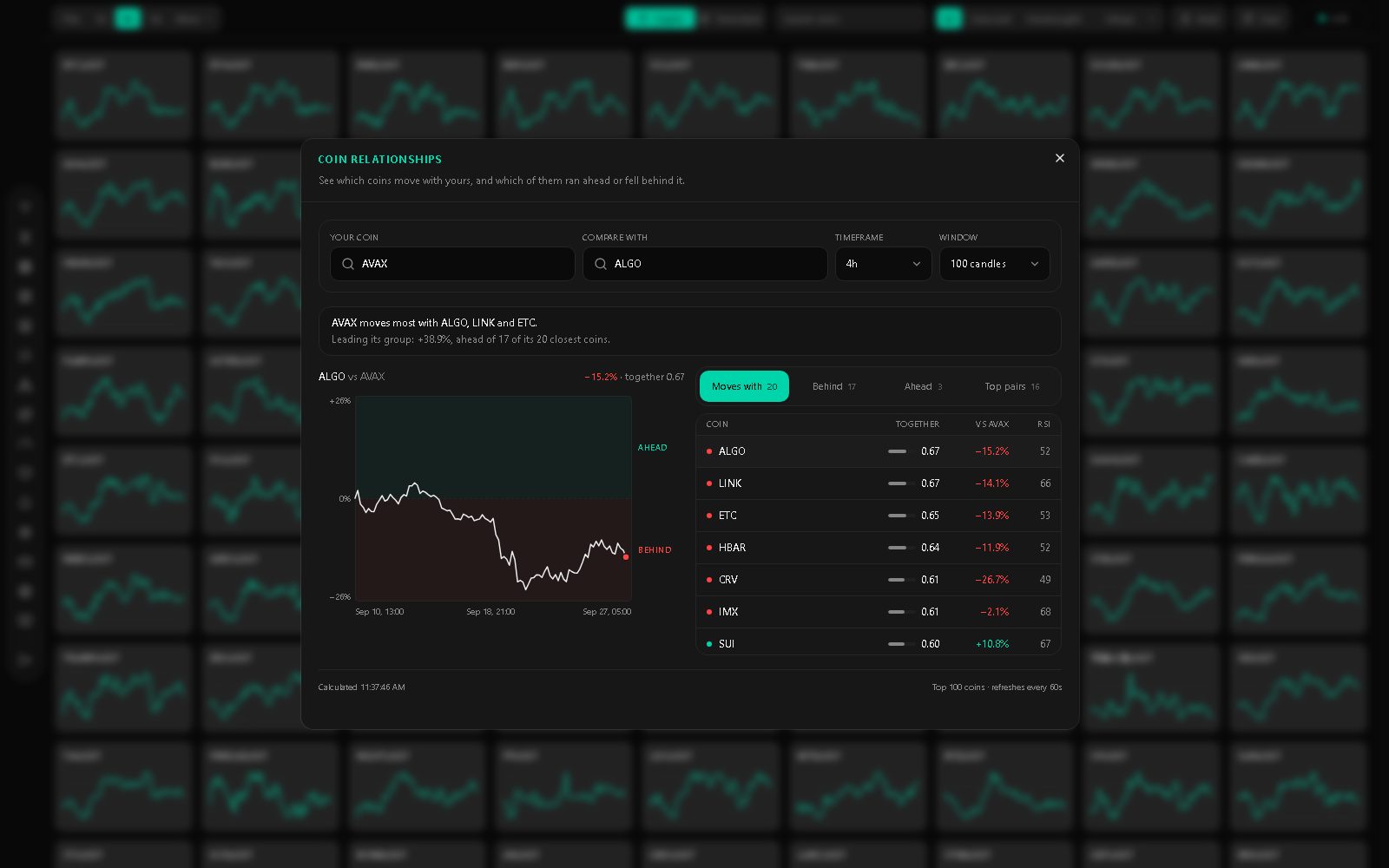Open the Timeframe 4h dropdown
This screenshot has height=868, width=1389.
pos(883,264)
